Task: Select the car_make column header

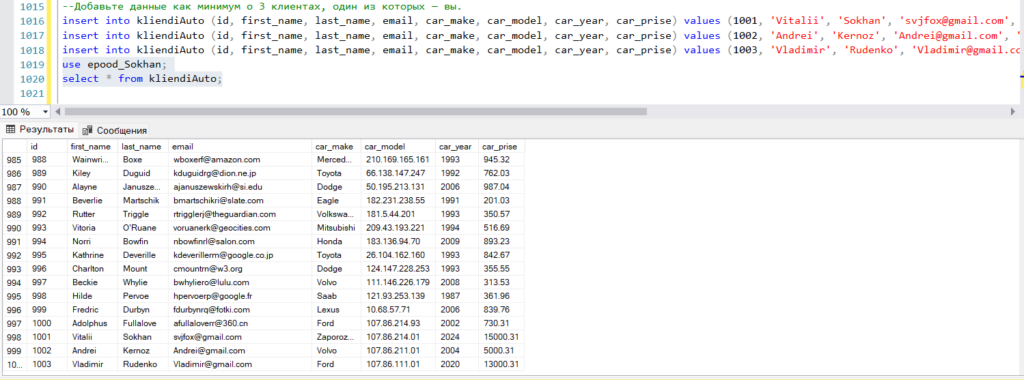Action: click(x=336, y=146)
